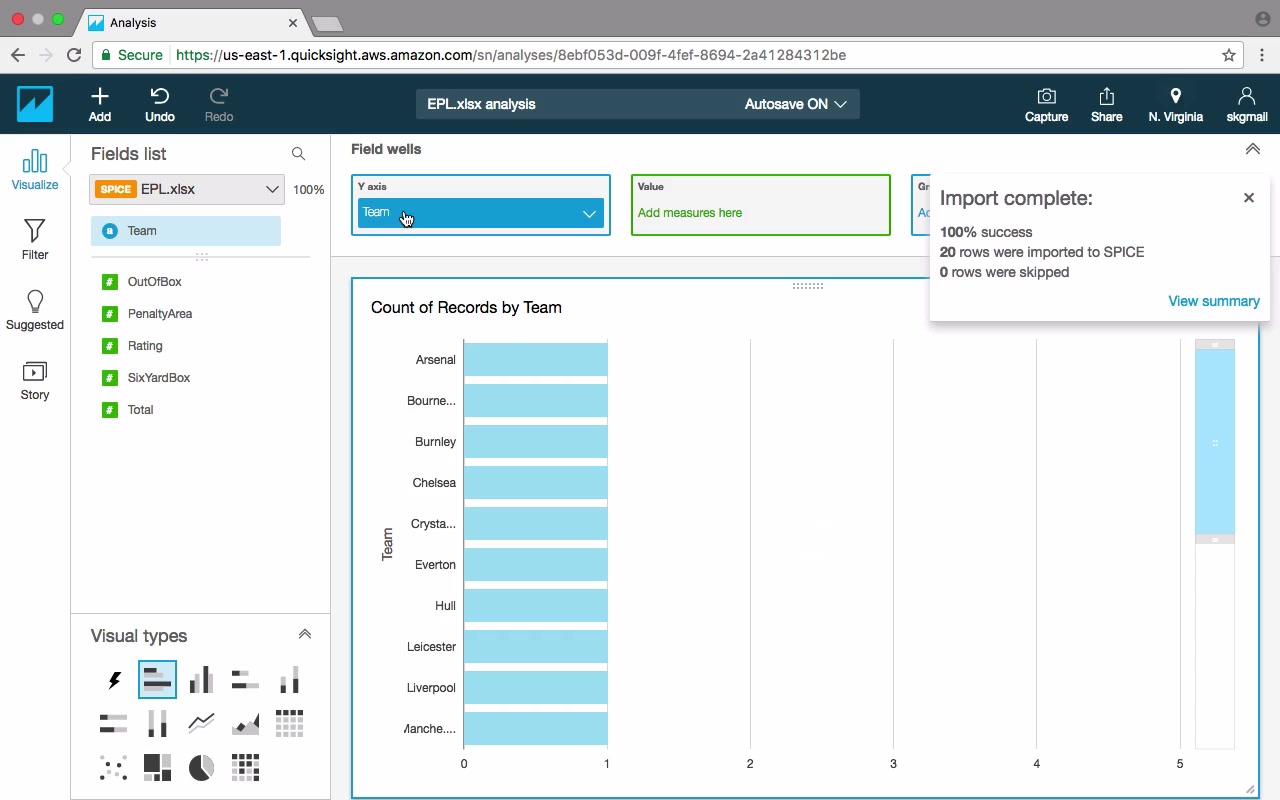Open the Filter panel
Viewport: 1280px width, 800px height.
35,240
